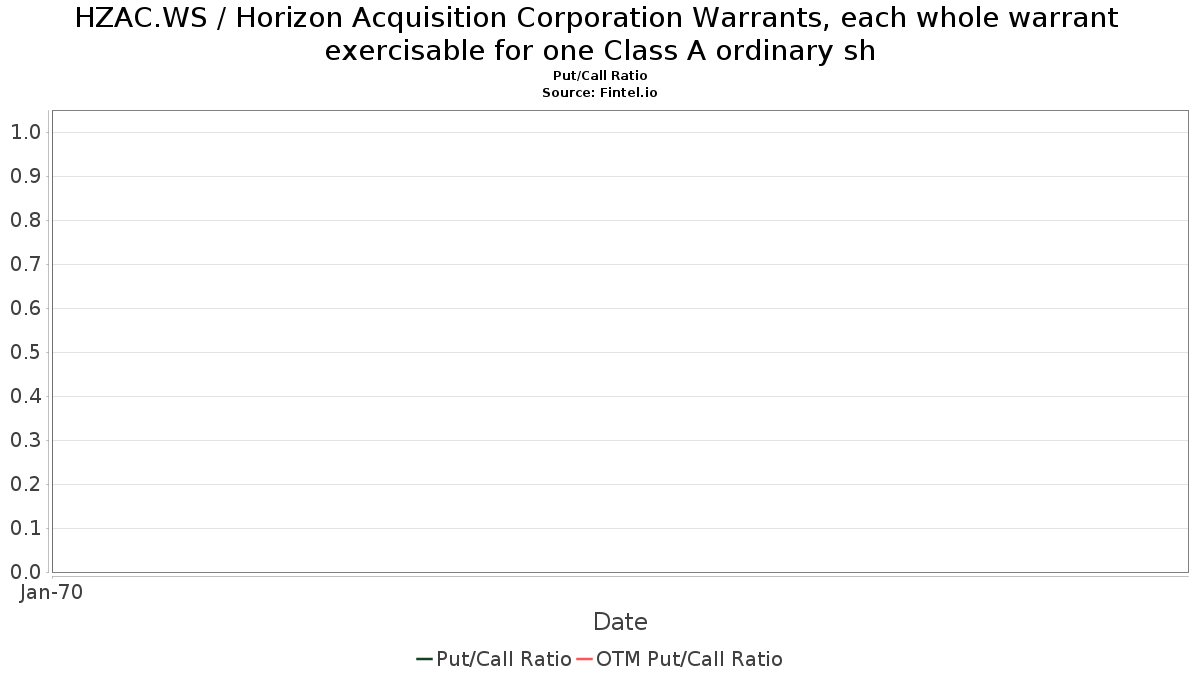Click the Date x-axis title
This screenshot has width=1200, height=675.
pyautogui.click(x=620, y=622)
